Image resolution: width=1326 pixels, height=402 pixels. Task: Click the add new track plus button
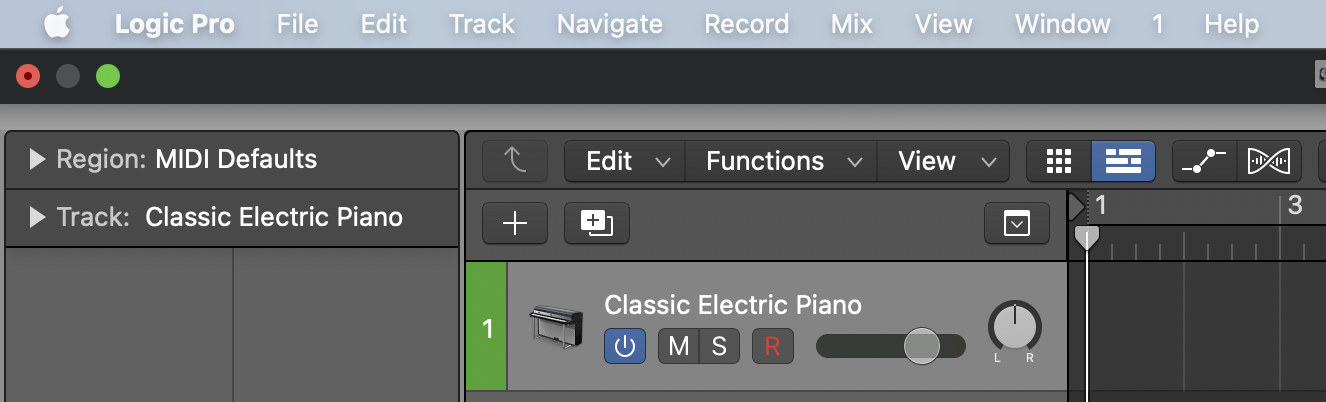514,224
